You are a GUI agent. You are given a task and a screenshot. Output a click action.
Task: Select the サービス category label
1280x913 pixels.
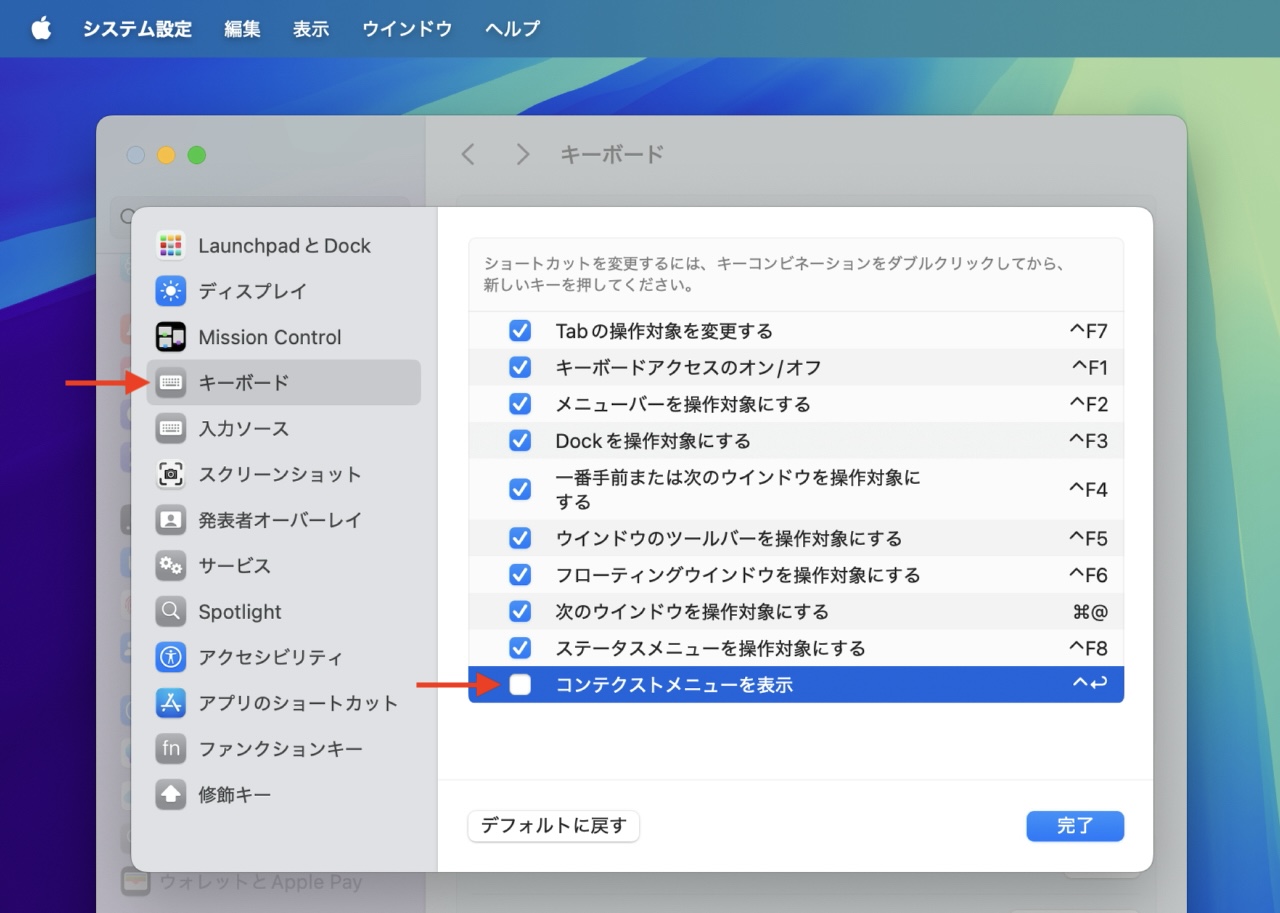tap(234, 565)
